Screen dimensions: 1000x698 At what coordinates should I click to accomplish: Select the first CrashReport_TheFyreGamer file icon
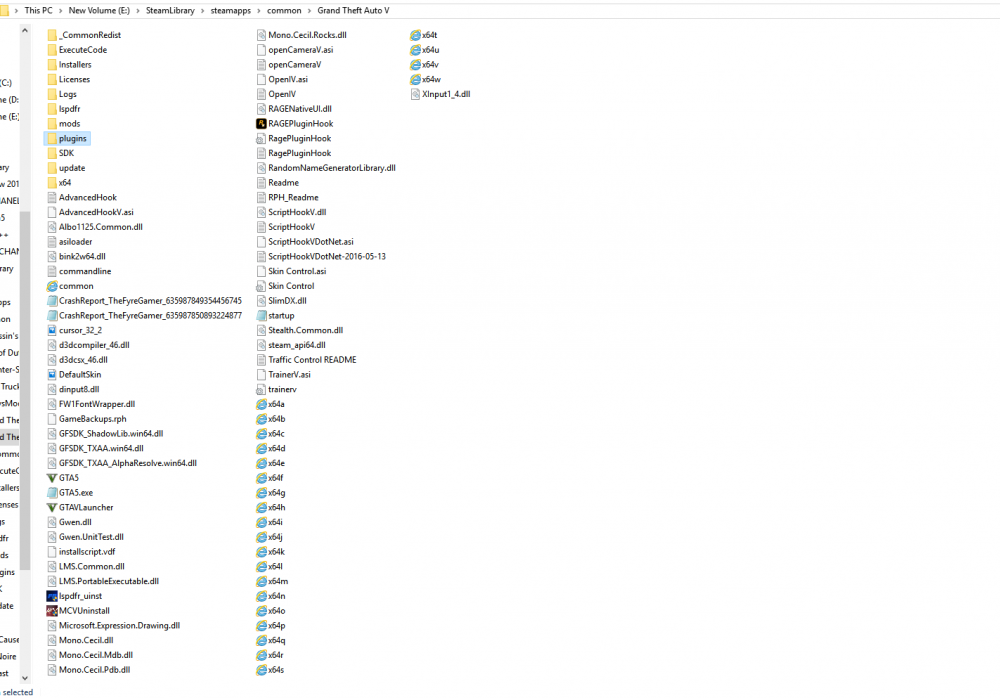(52, 301)
